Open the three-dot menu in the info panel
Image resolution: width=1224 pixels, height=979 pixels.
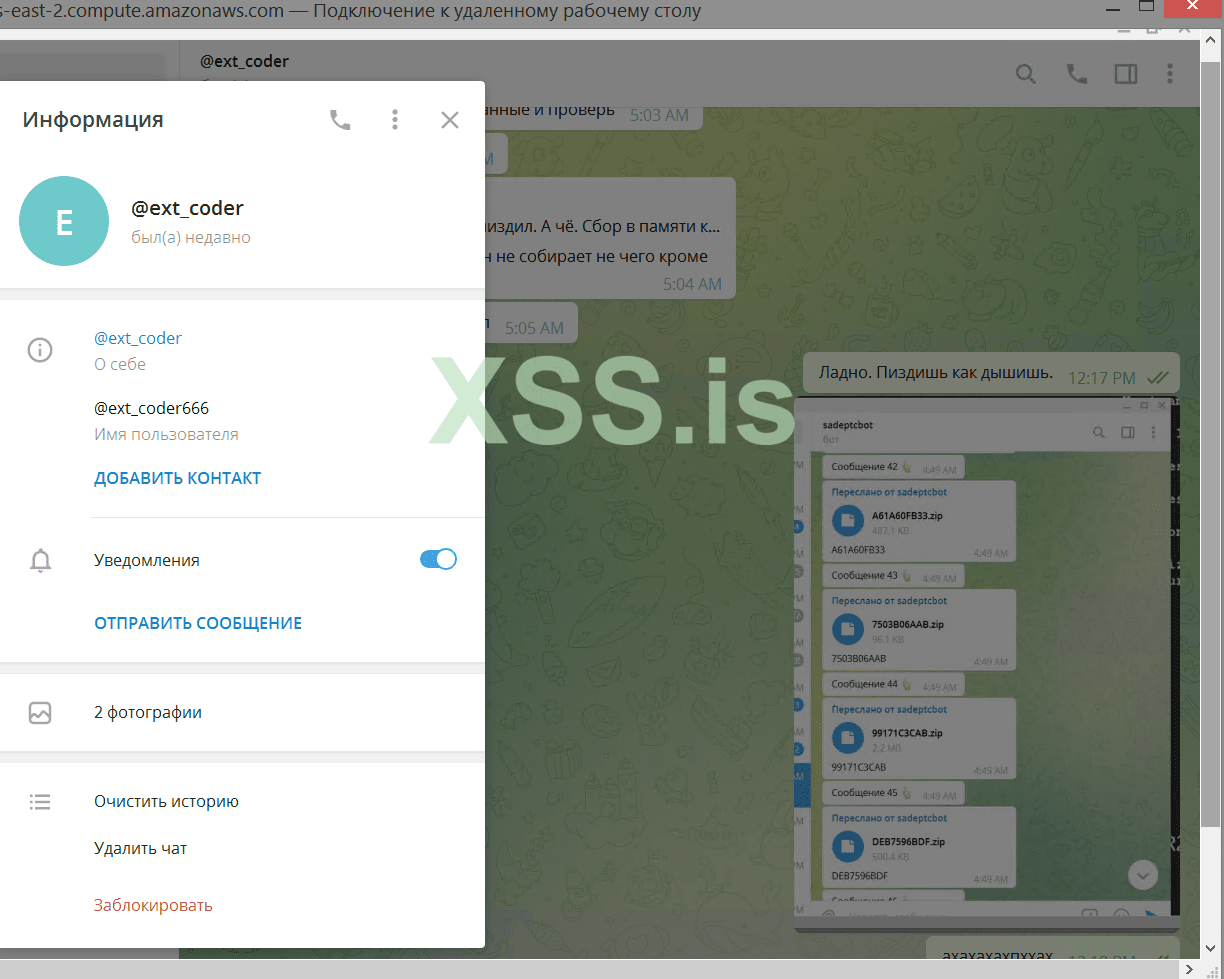[395, 120]
